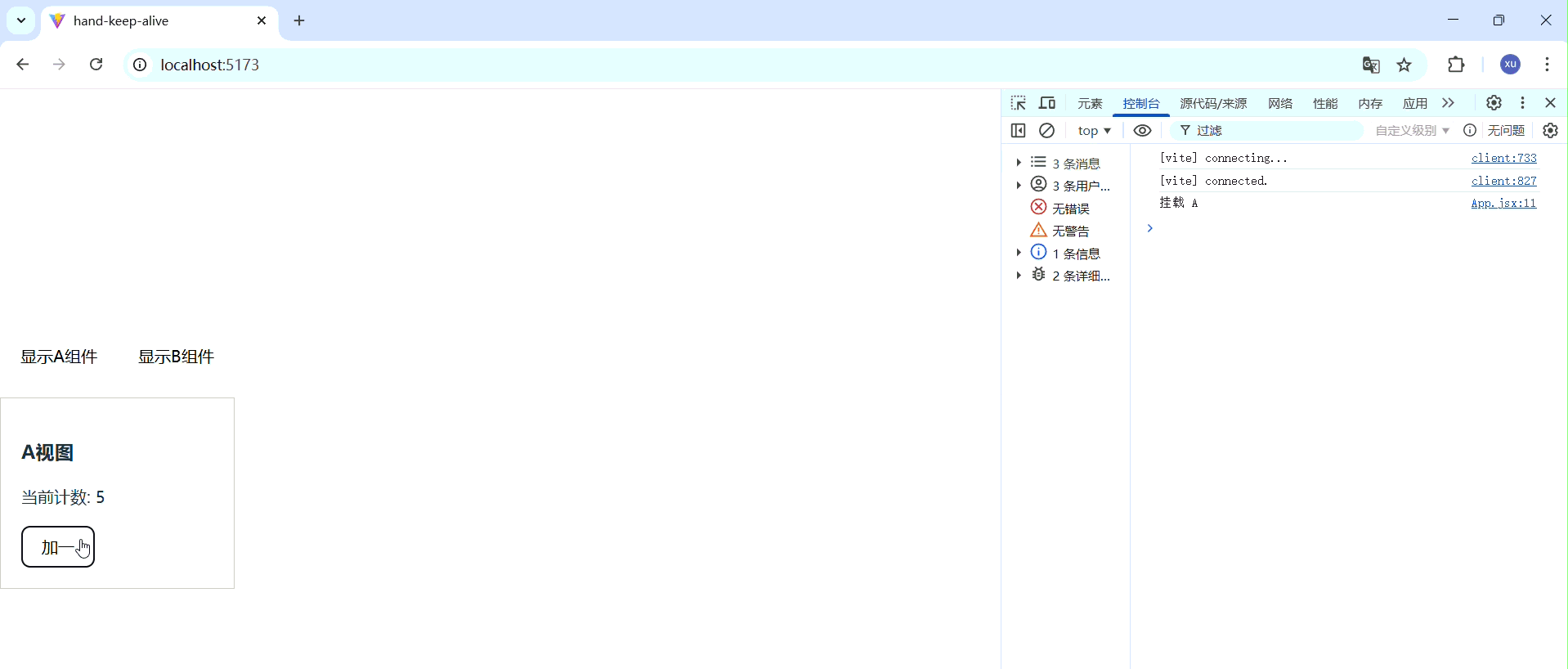This screenshot has height=669, width=1568.
Task: Show more DevTools tabs chevron
Action: [x=1448, y=103]
